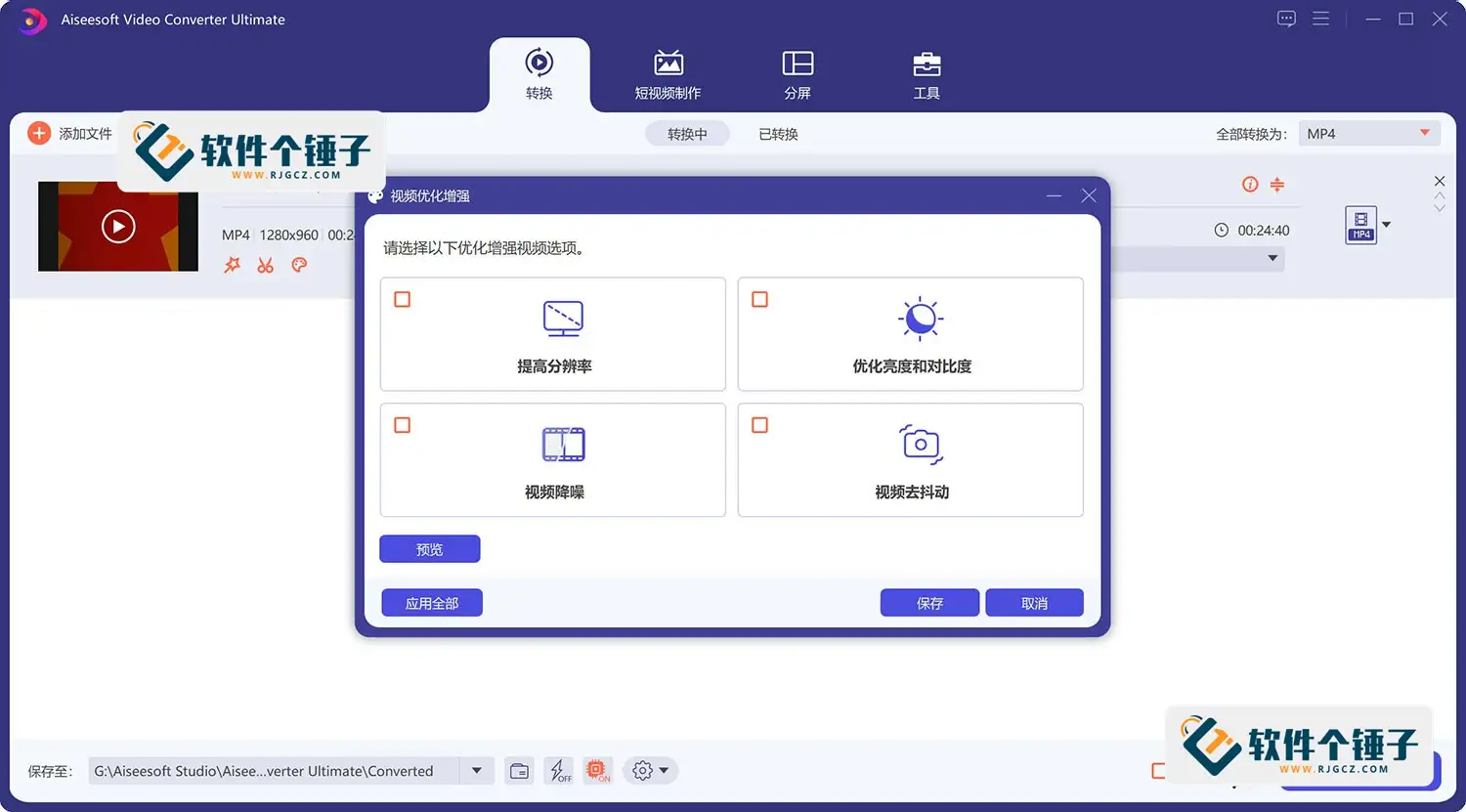Open the save path dropdown arrow
This screenshot has height=812, width=1466.
(477, 770)
